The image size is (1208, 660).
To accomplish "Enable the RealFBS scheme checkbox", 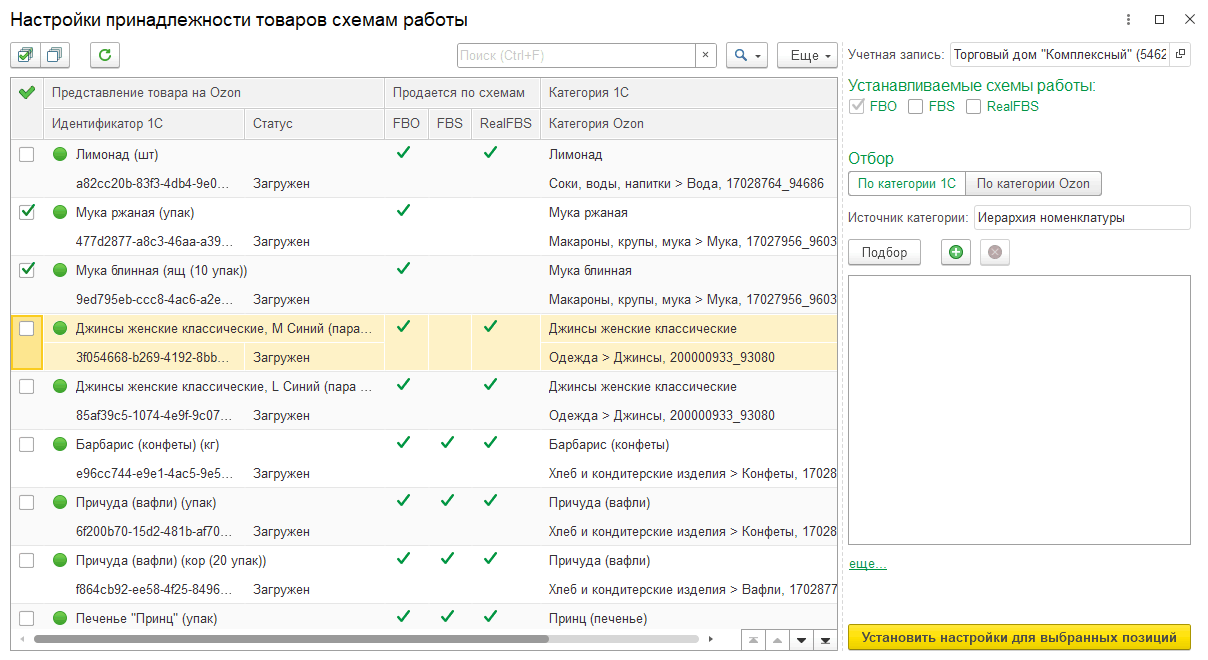I will [973, 107].
